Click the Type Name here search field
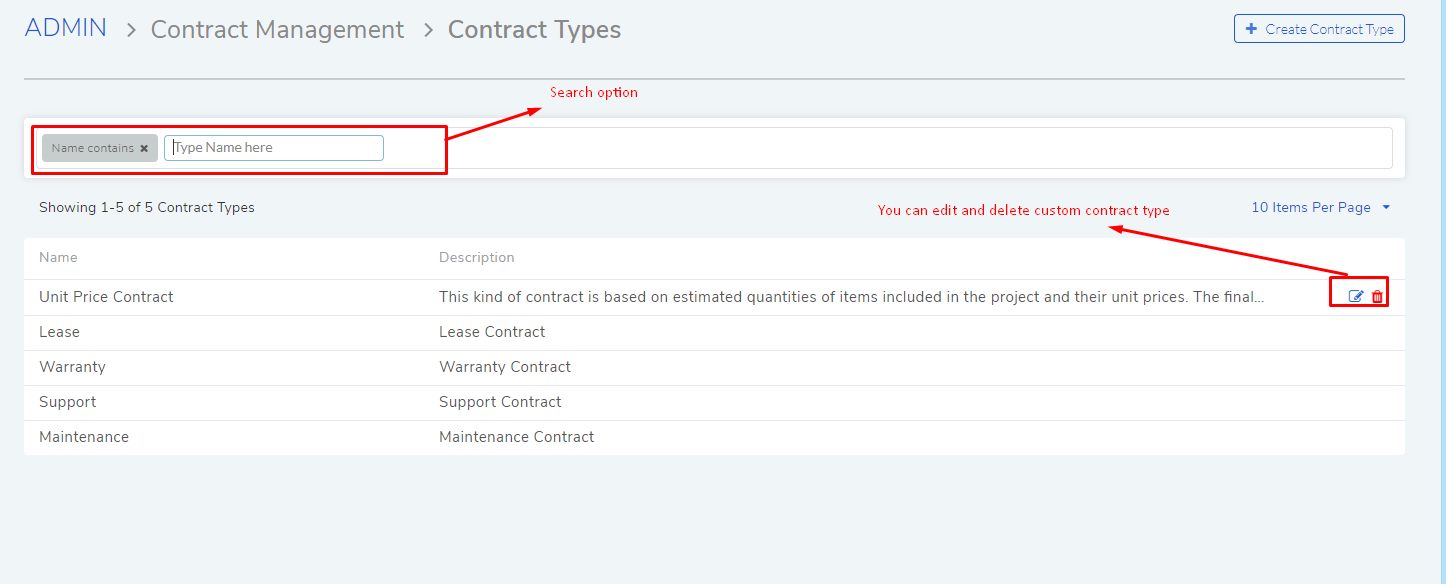Image resolution: width=1446 pixels, height=584 pixels. (274, 148)
